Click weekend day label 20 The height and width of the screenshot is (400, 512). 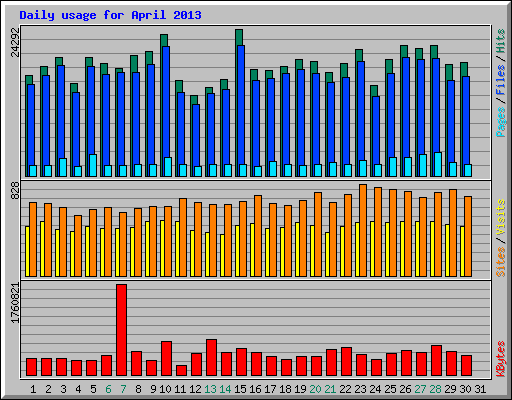click(x=315, y=389)
